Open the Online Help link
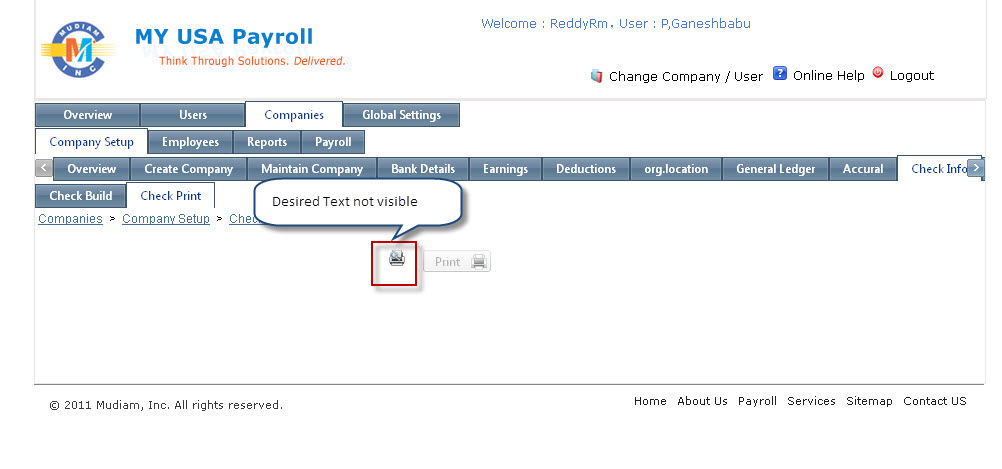 coord(828,75)
